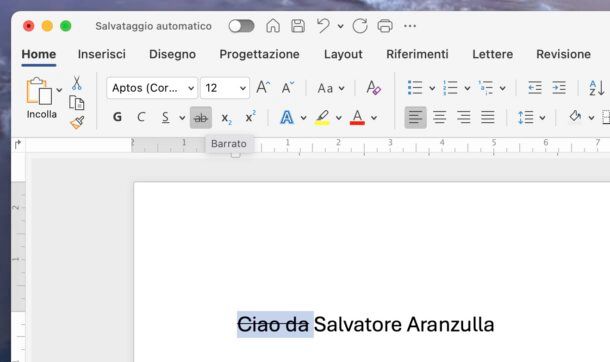610x362 pixels.
Task: Toggle underline with the S button
Action: pos(165,117)
